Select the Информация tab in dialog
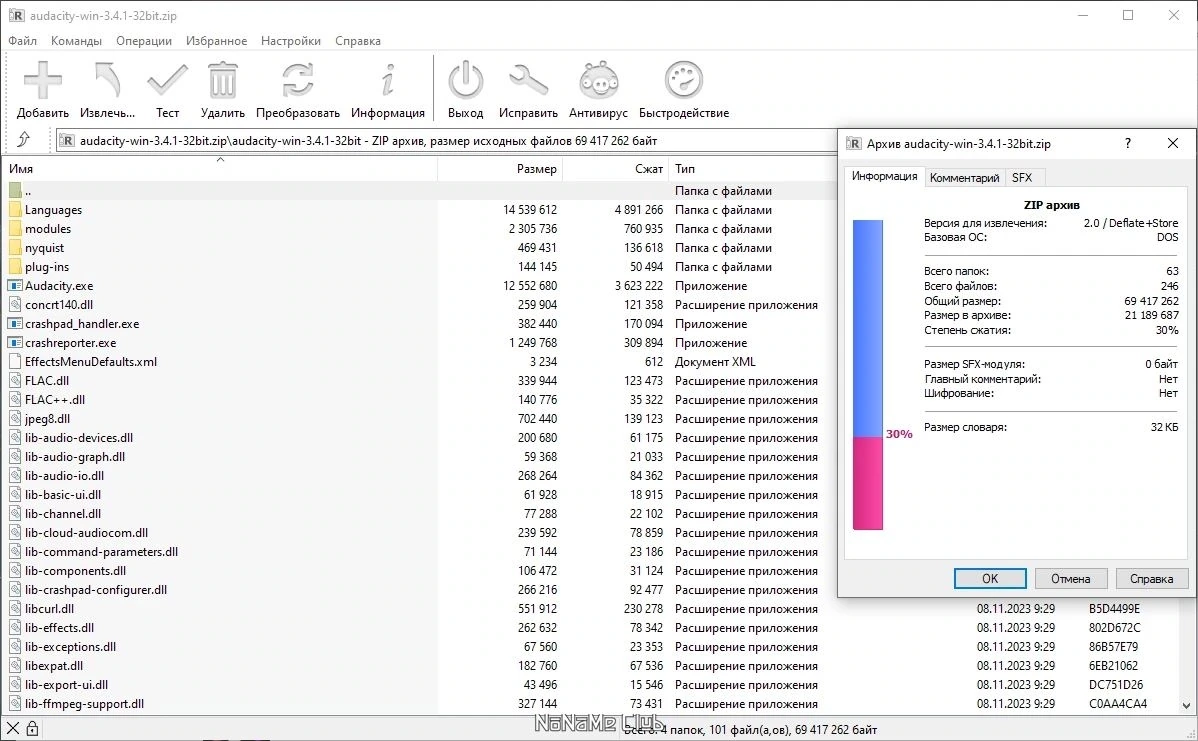The width and height of the screenshot is (1198, 741). (x=885, y=176)
